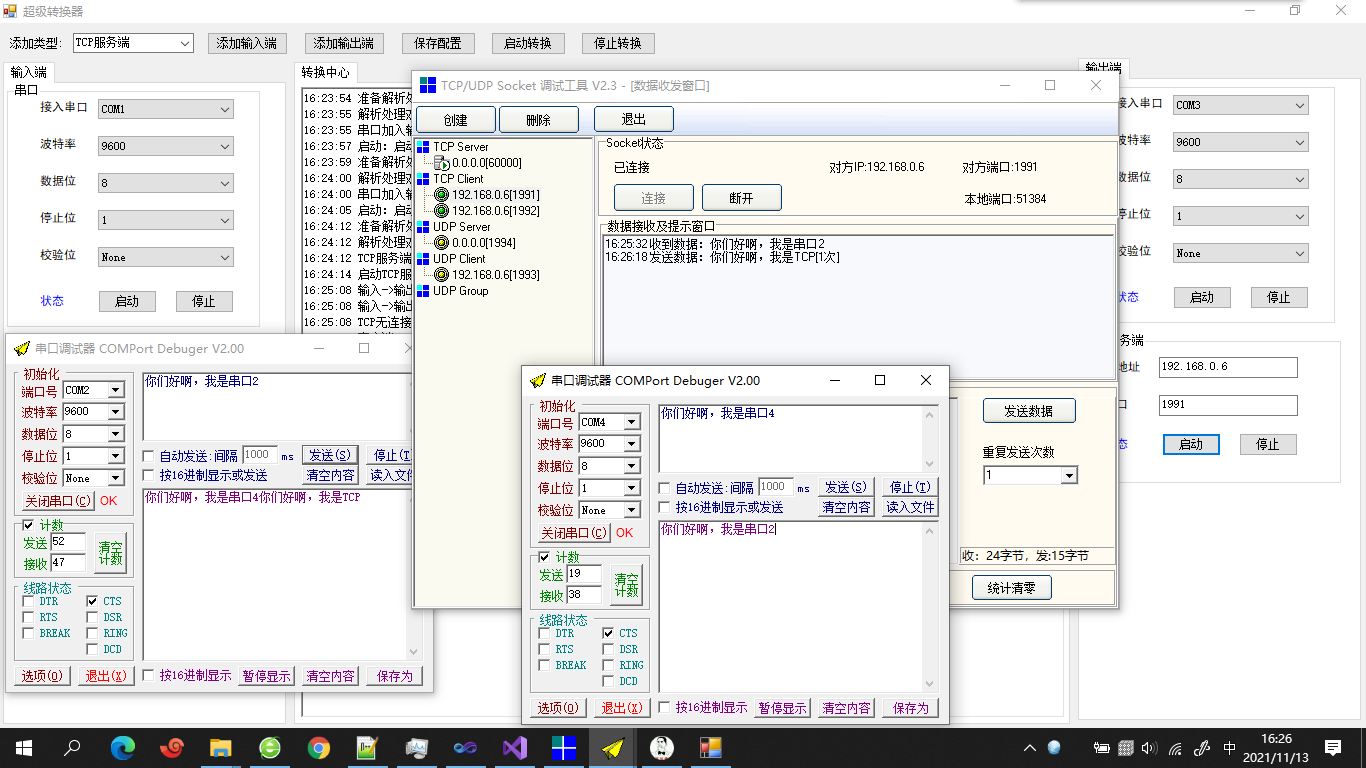Click yellow indicator for 0.0.0.0[1994]
The height and width of the screenshot is (768, 1366).
coord(441,243)
